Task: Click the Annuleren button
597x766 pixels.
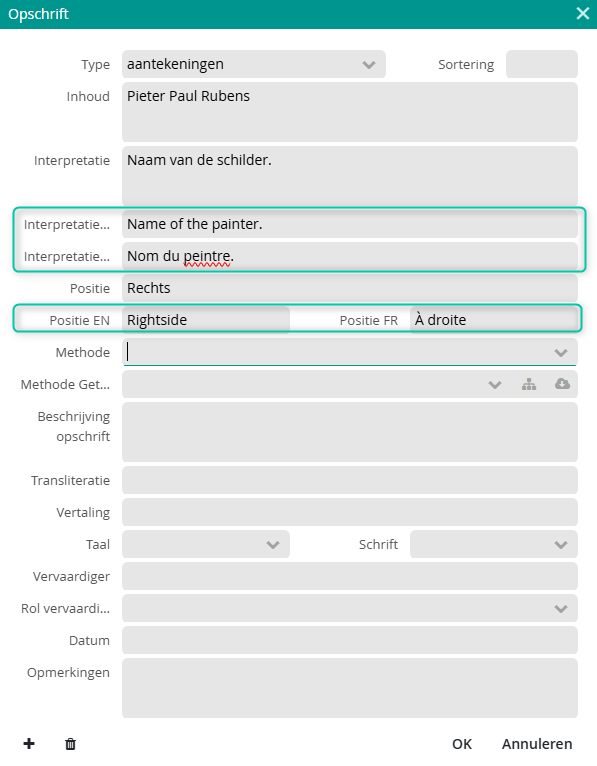Action: pyautogui.click(x=537, y=744)
